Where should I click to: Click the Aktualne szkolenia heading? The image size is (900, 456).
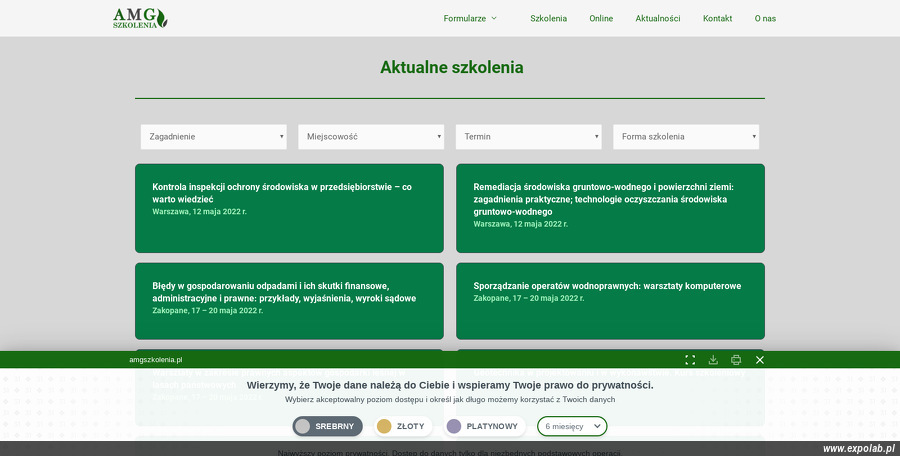point(451,67)
